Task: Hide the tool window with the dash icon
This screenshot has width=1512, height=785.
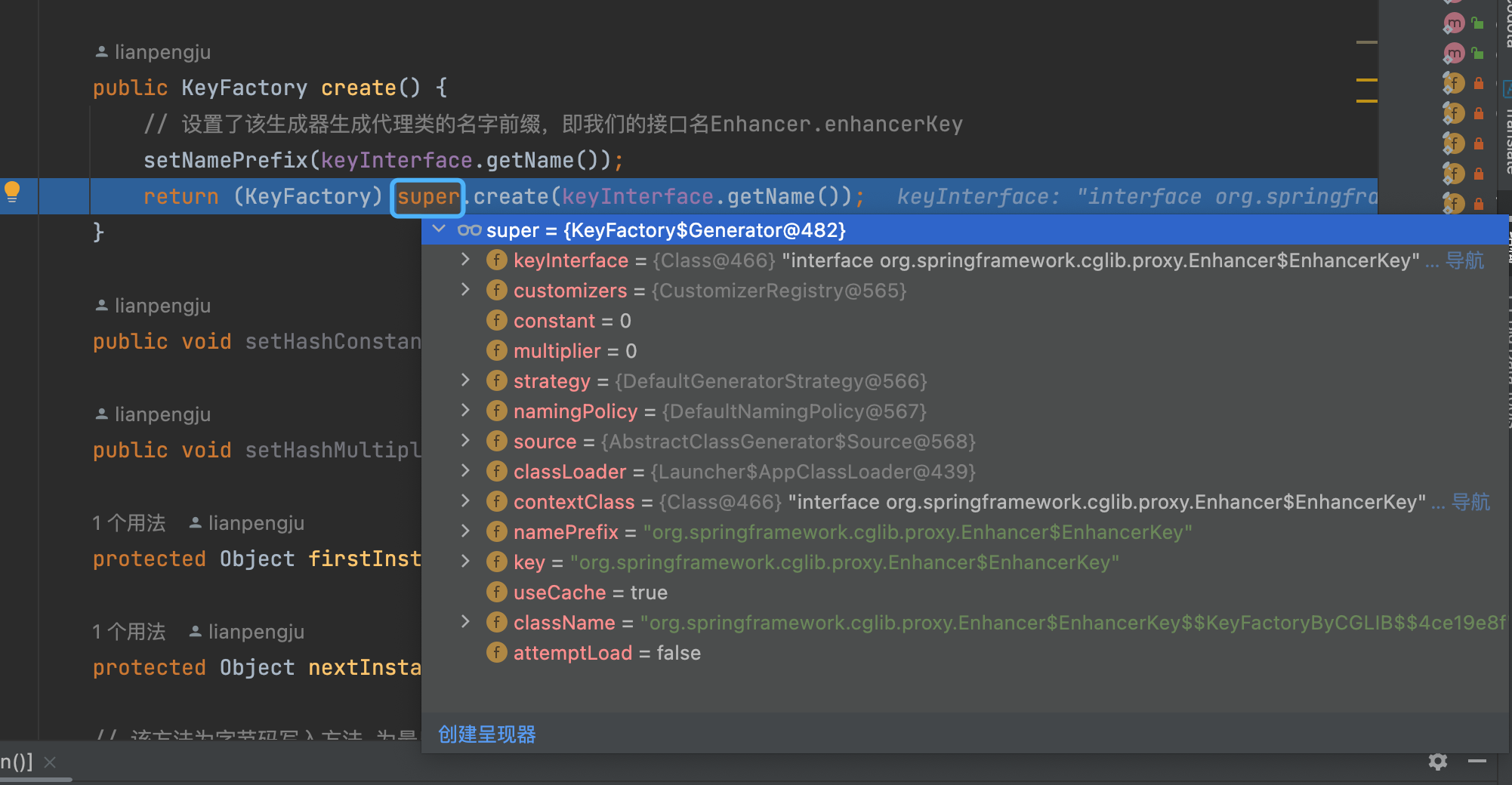Action: pyautogui.click(x=1477, y=762)
